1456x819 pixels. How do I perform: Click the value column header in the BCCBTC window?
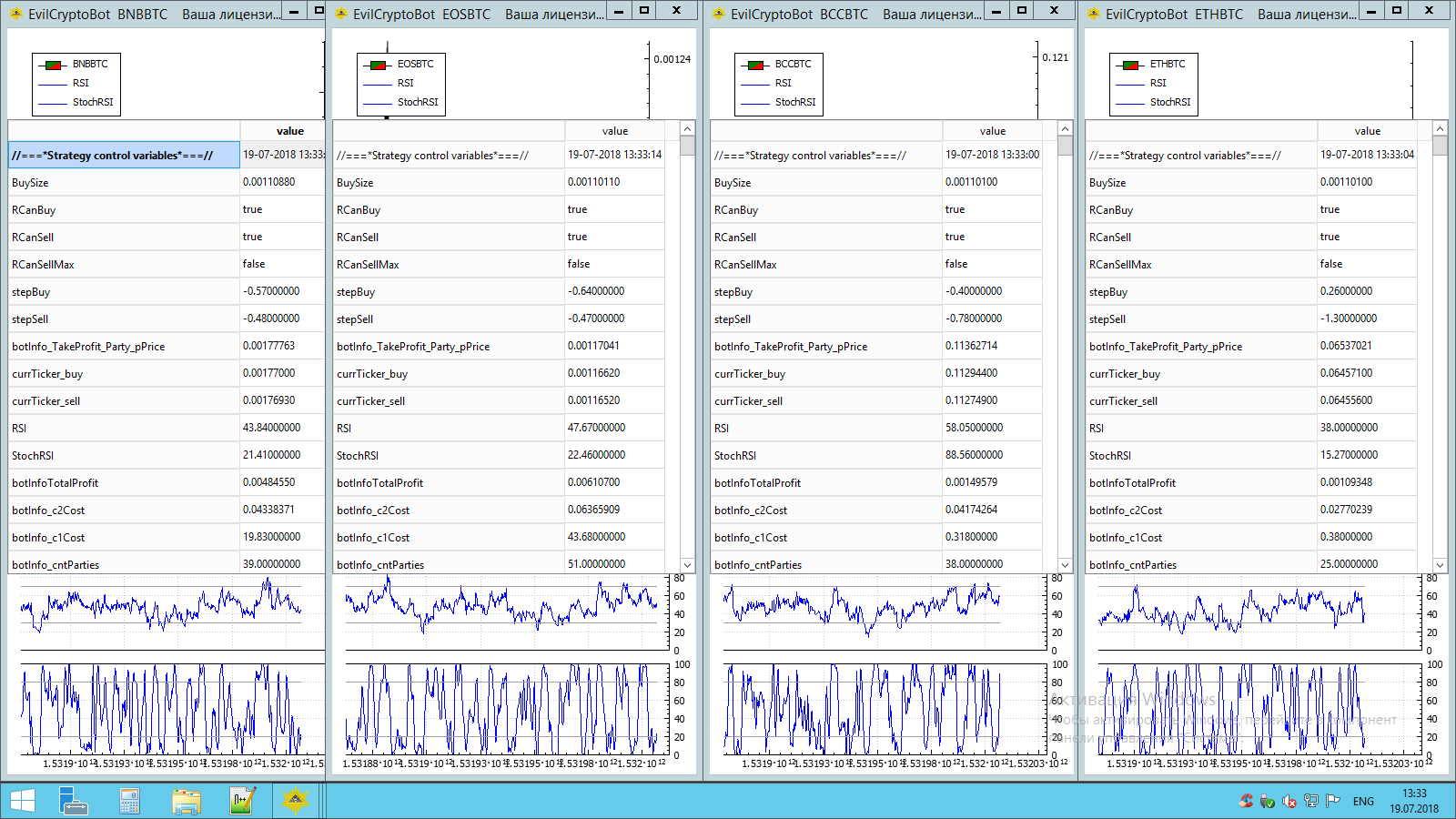[993, 131]
